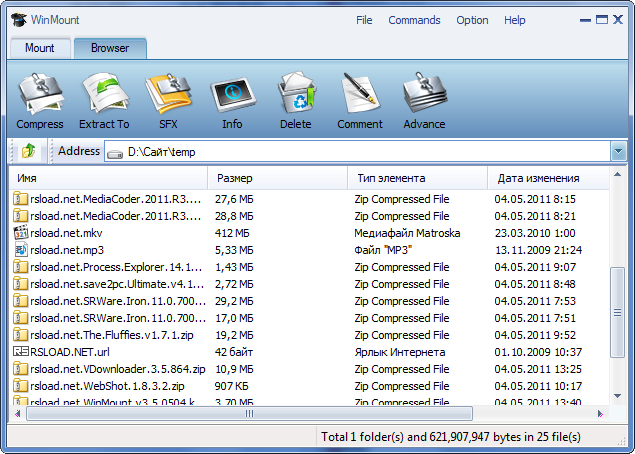Click the Файл "MP3" type cell
Image resolution: width=635 pixels, height=454 pixels.
[x=383, y=250]
